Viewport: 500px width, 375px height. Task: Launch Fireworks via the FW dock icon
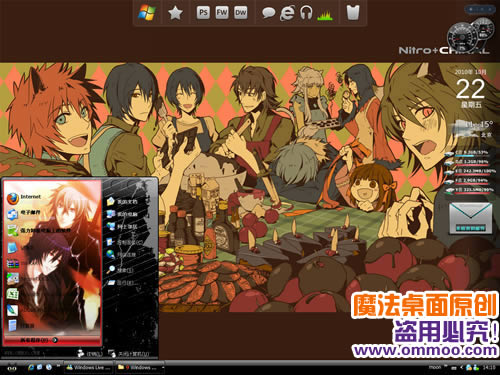[x=222, y=13]
